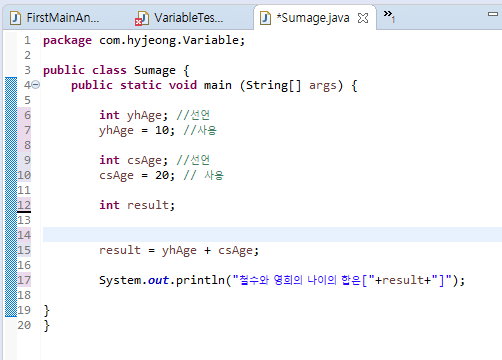Click the '// 사용' comment on line 10
This screenshot has height=360, width=502.
[203, 175]
